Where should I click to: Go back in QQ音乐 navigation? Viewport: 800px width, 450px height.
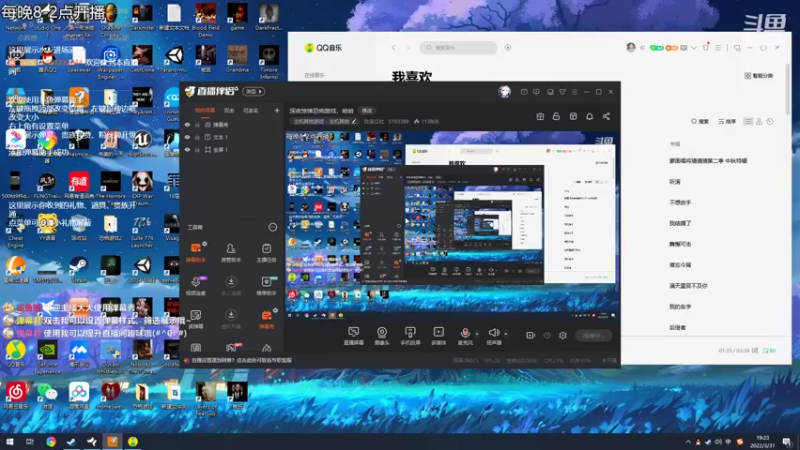(x=393, y=47)
